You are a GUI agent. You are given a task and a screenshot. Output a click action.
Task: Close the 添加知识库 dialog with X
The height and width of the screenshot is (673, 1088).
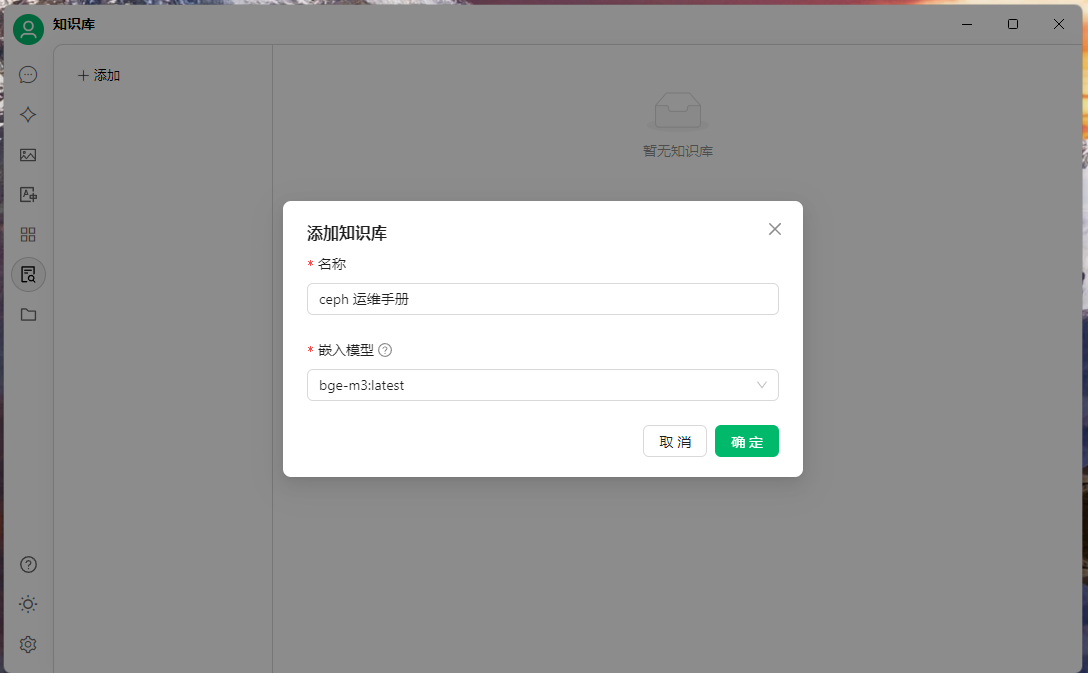point(775,229)
